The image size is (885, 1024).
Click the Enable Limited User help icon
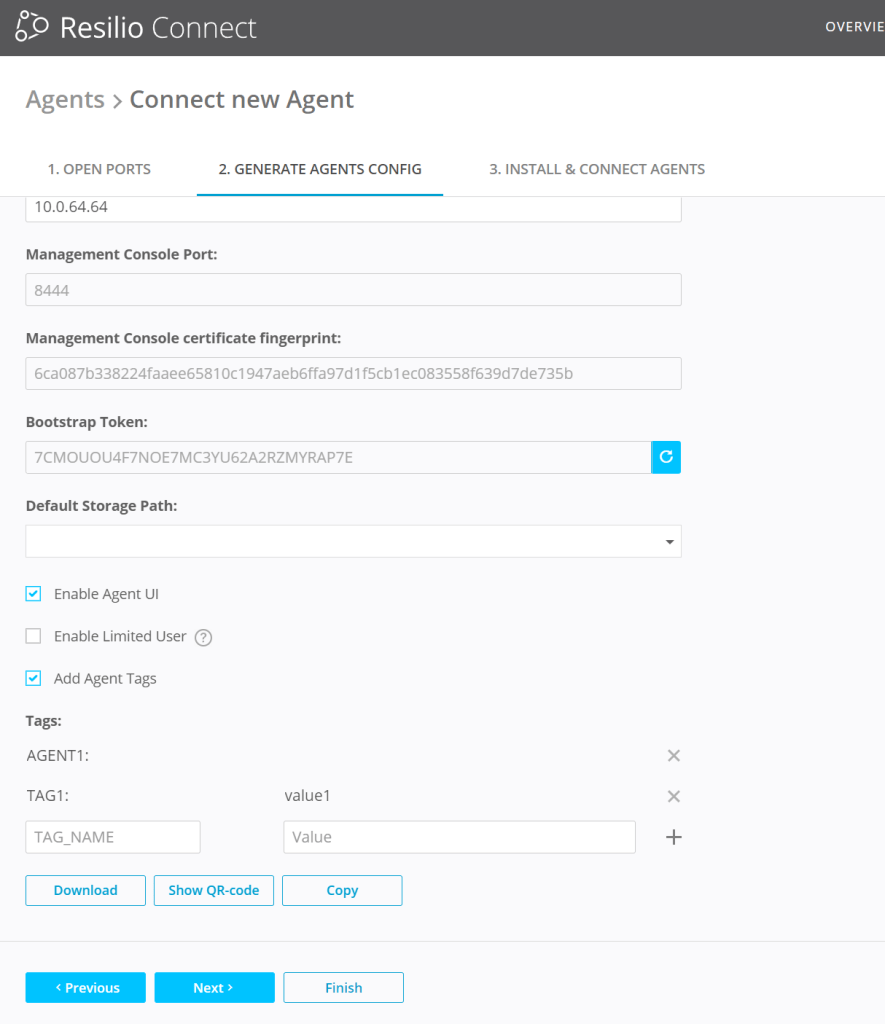[203, 637]
